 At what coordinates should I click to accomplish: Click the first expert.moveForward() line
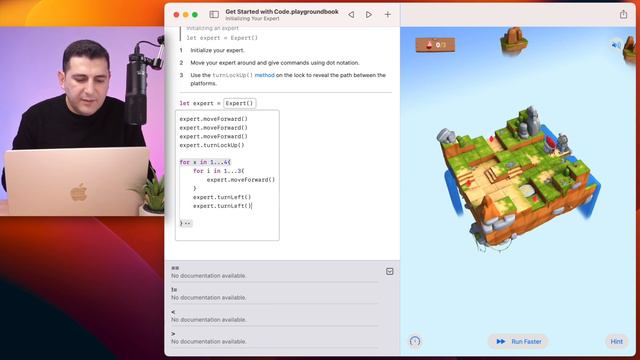[x=213, y=119]
